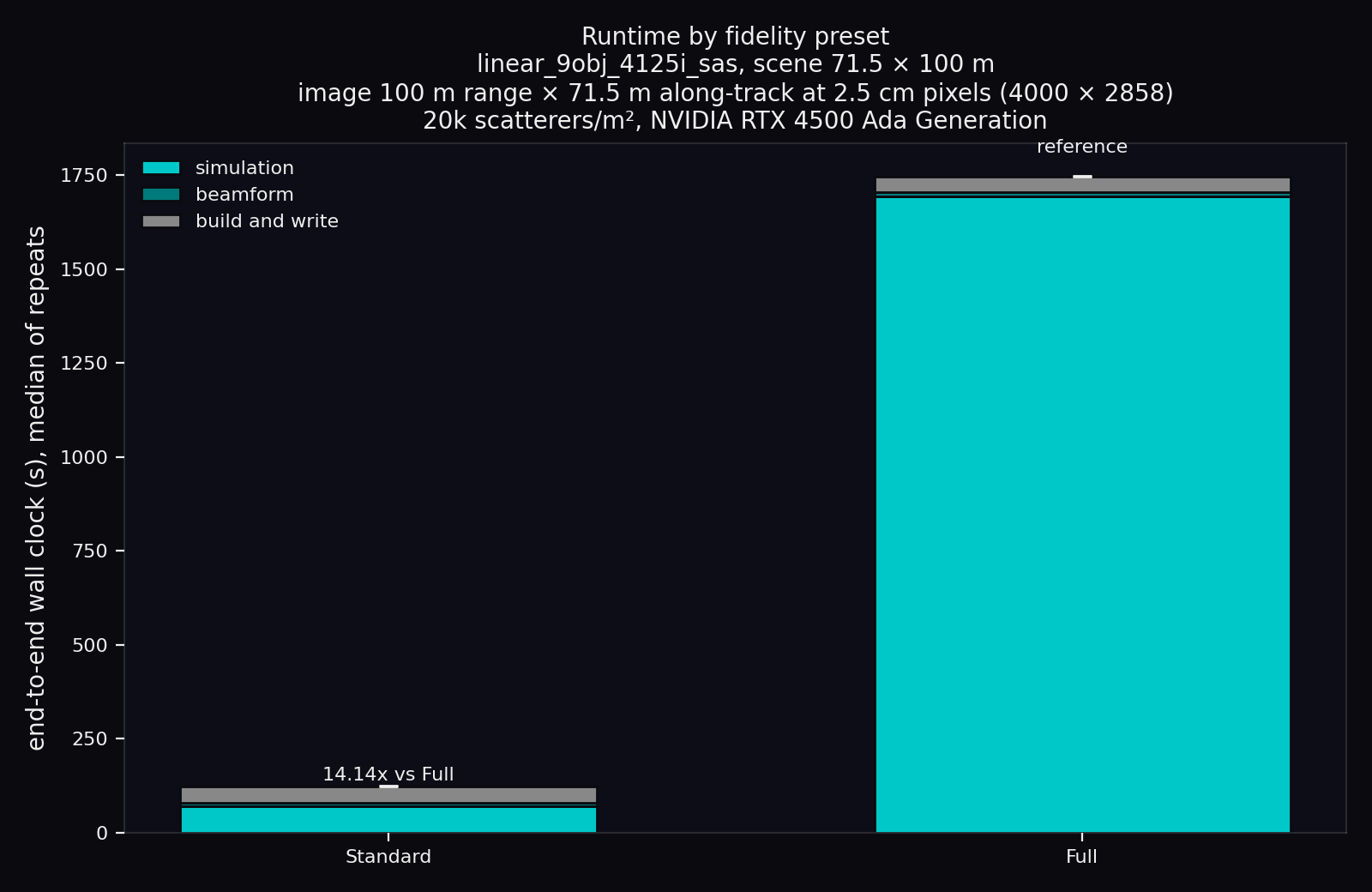The width and height of the screenshot is (1372, 892).
Task: Click the y-axis tick label 1000
Action: (x=84, y=457)
